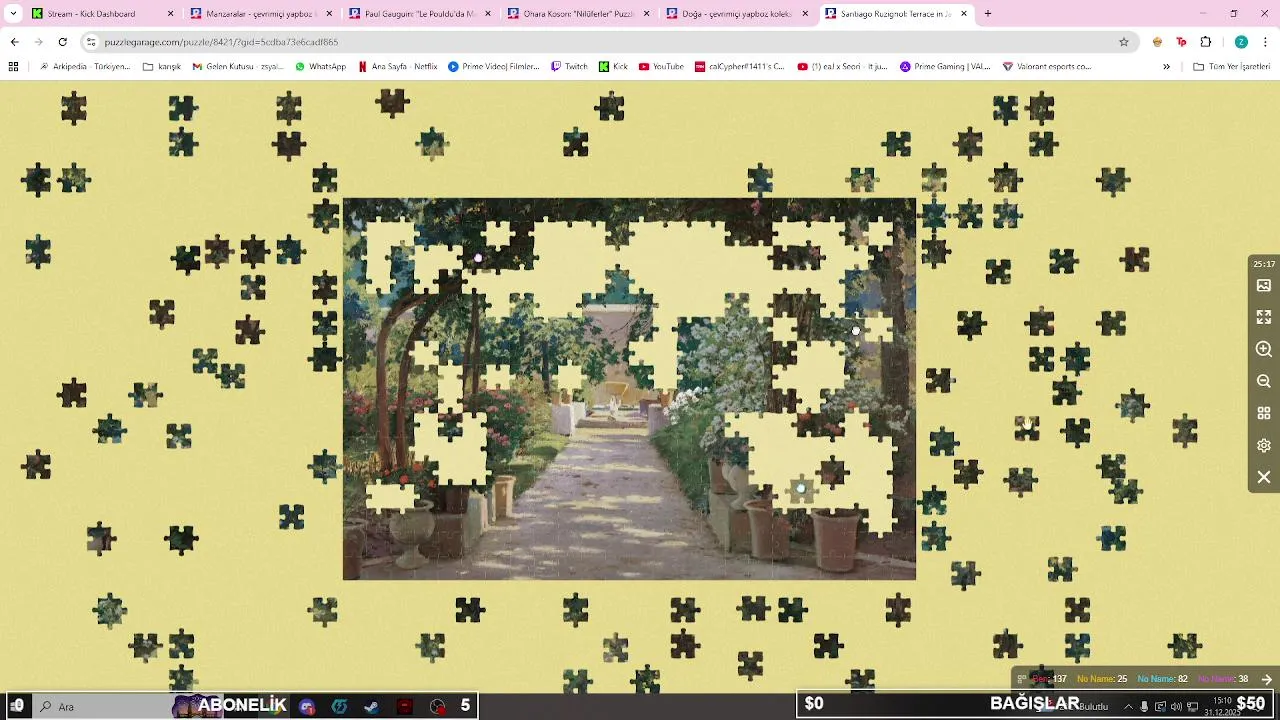Reload the puzzlegarage page

point(62,42)
